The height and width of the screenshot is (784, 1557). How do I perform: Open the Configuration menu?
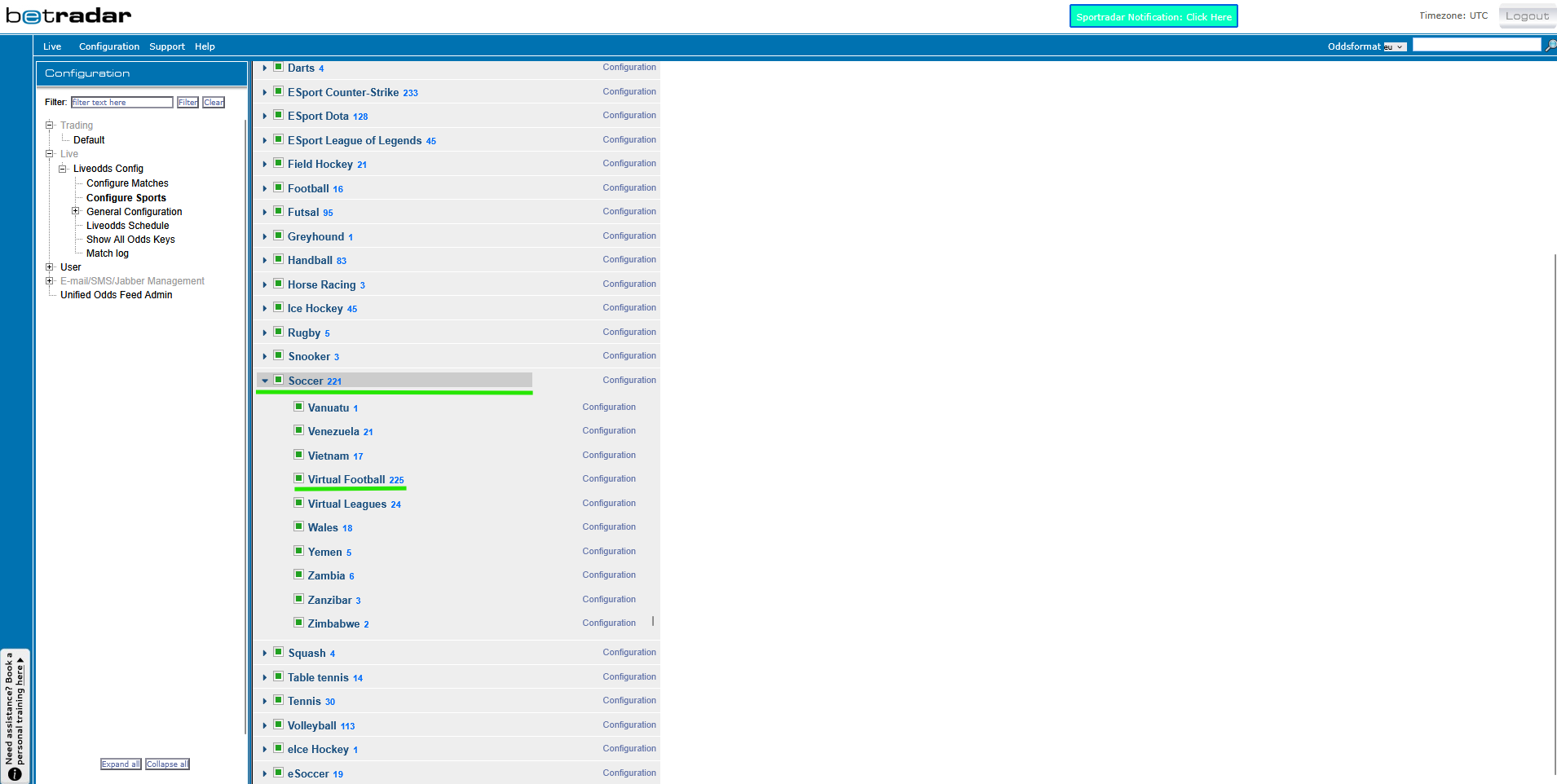coord(109,46)
